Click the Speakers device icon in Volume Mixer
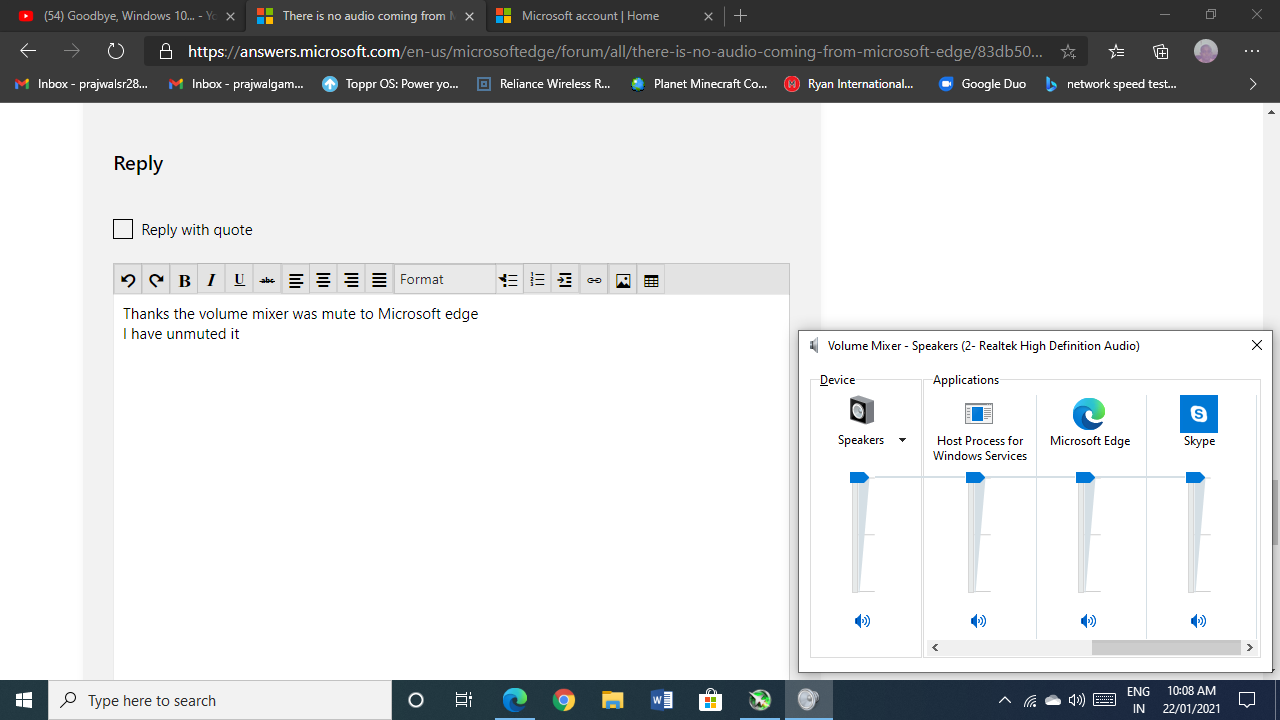This screenshot has width=1280, height=720. 861,410
